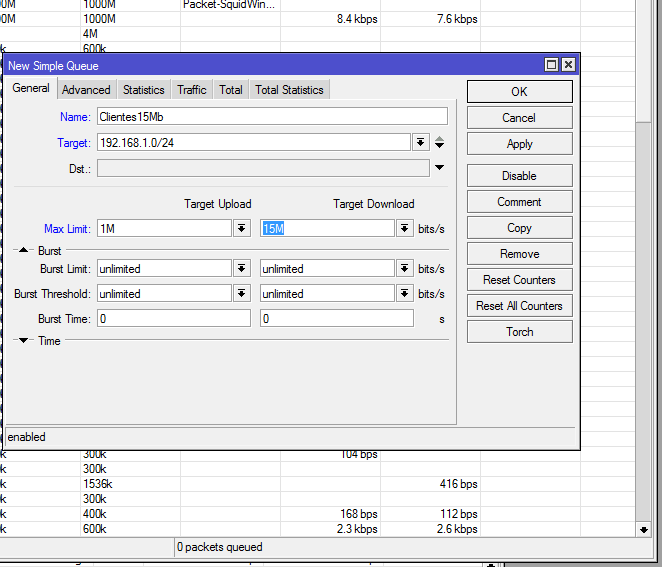Screen dimensions: 662x567
Task: Click Cancel in the queue dialog
Action: 519,118
